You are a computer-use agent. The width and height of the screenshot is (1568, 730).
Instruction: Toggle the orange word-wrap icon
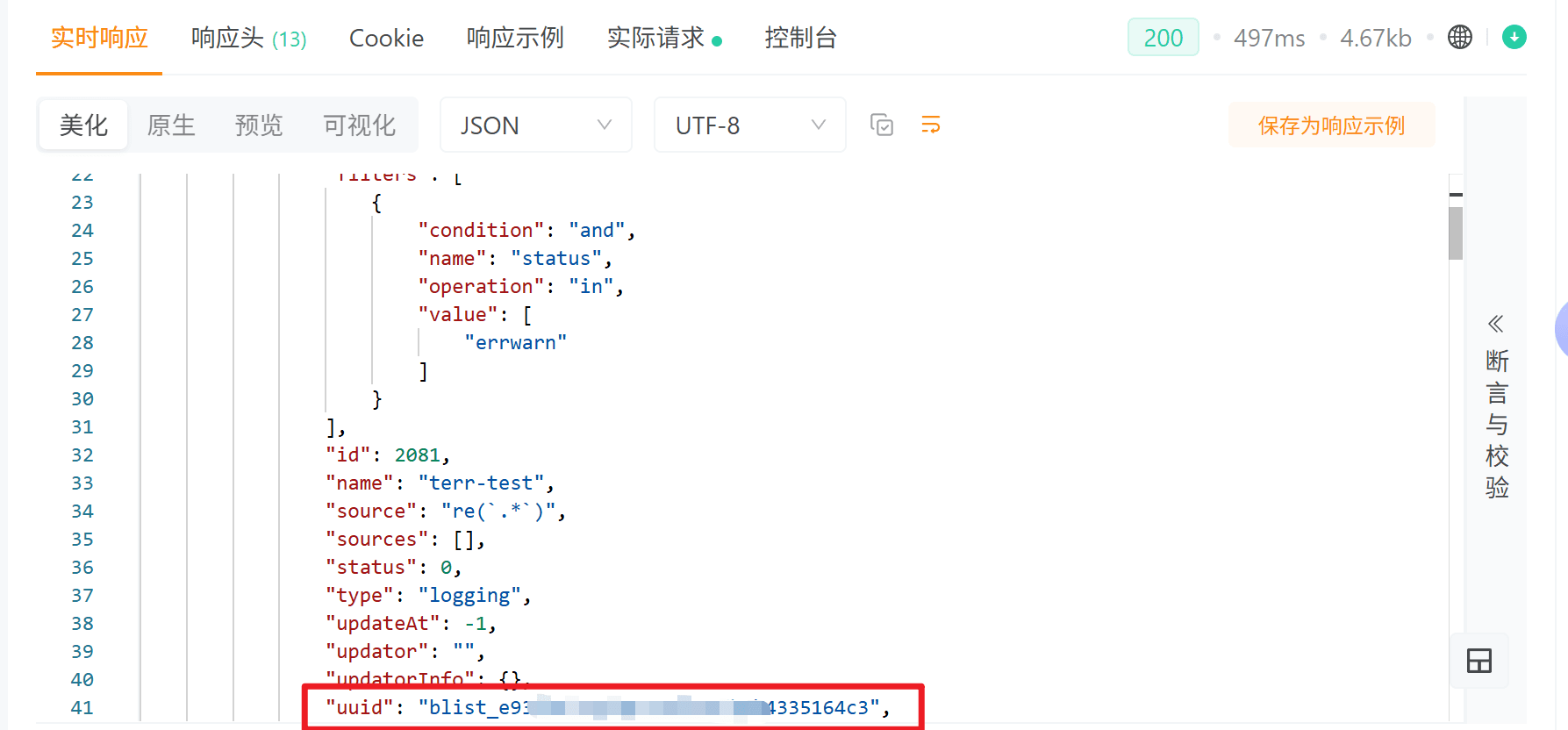click(x=931, y=125)
